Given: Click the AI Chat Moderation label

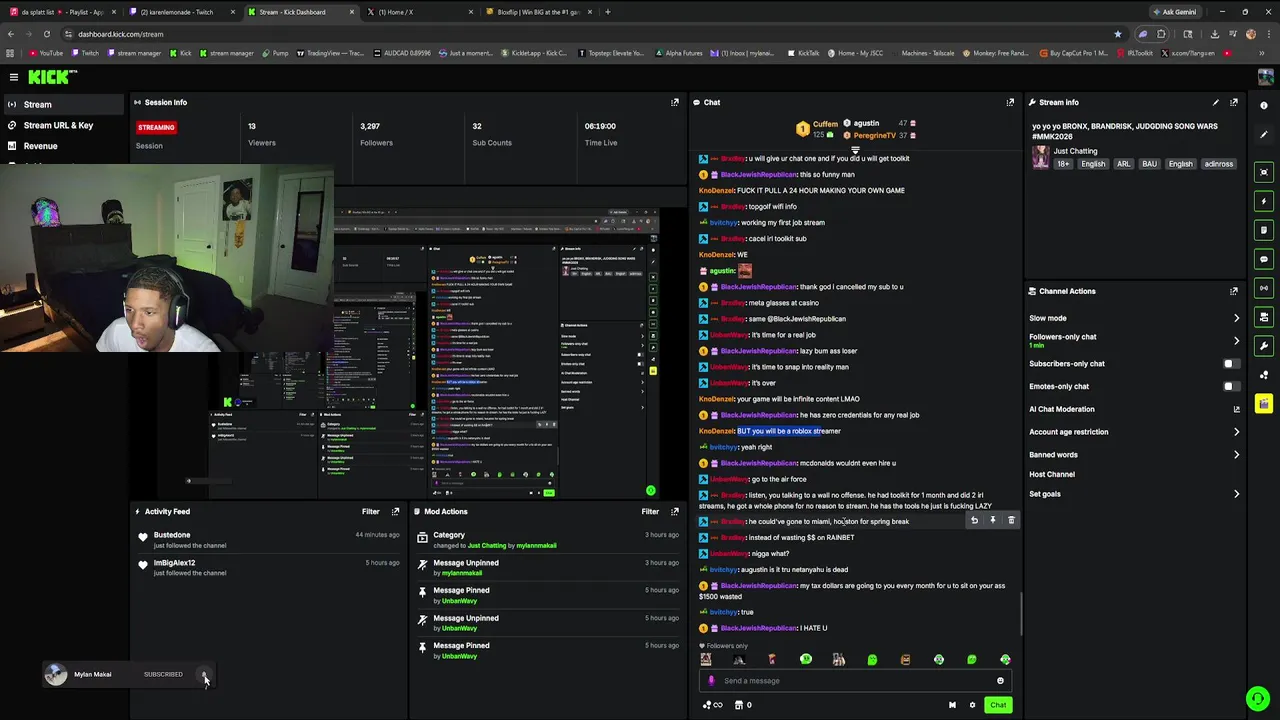Looking at the screenshot, I should [1062, 409].
